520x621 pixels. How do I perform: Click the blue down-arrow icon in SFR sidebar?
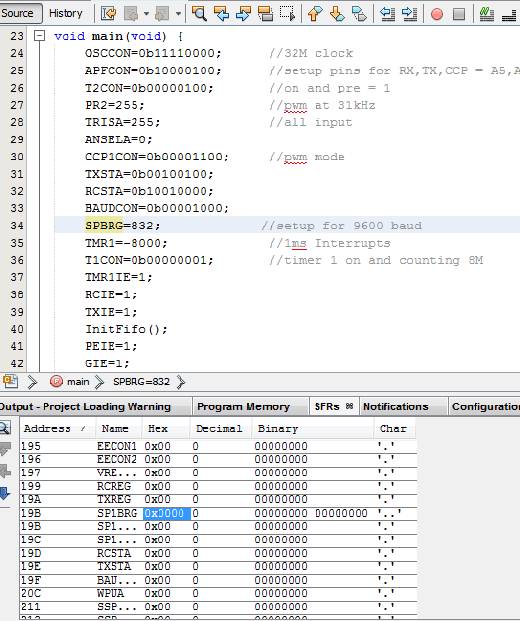[x=5, y=494]
